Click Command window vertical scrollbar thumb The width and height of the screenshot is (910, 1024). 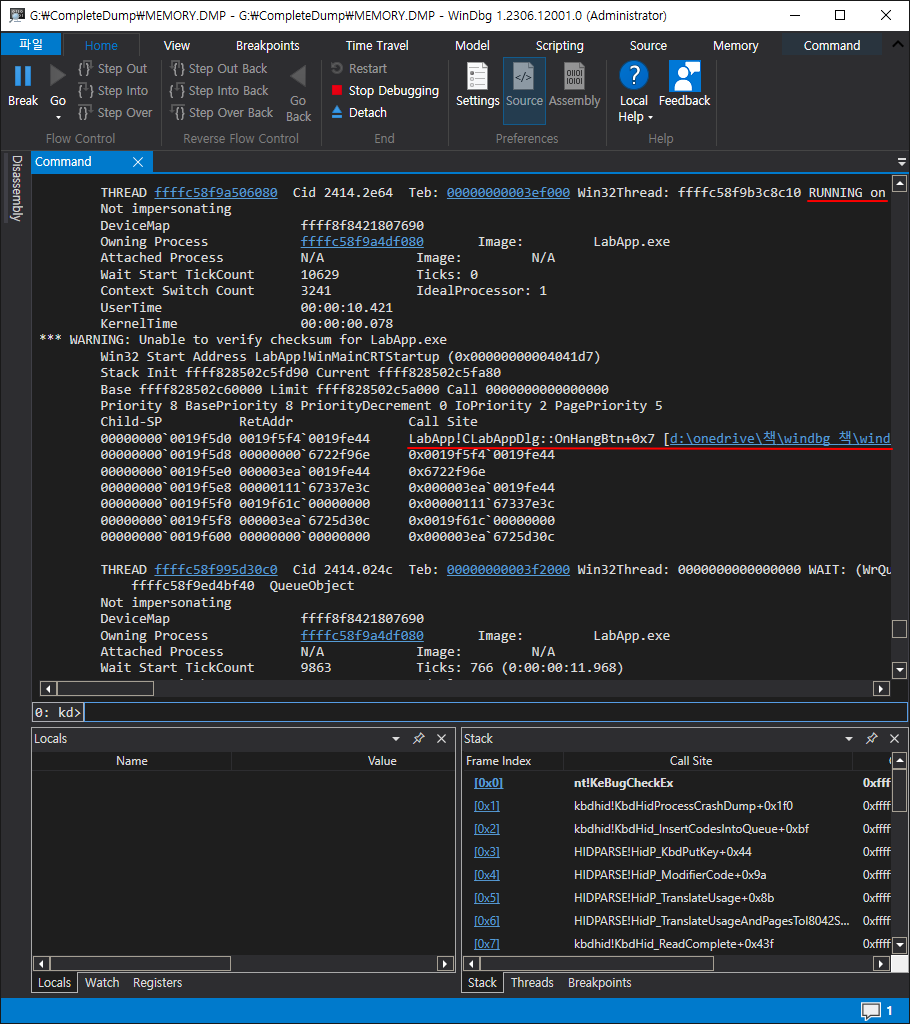[900, 628]
